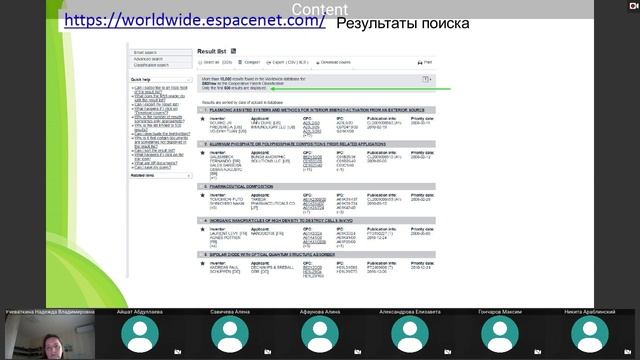The height and width of the screenshot is (360, 640).
Task: Click Айшат Абдуллаева participant avatar
Action: pos(140,334)
